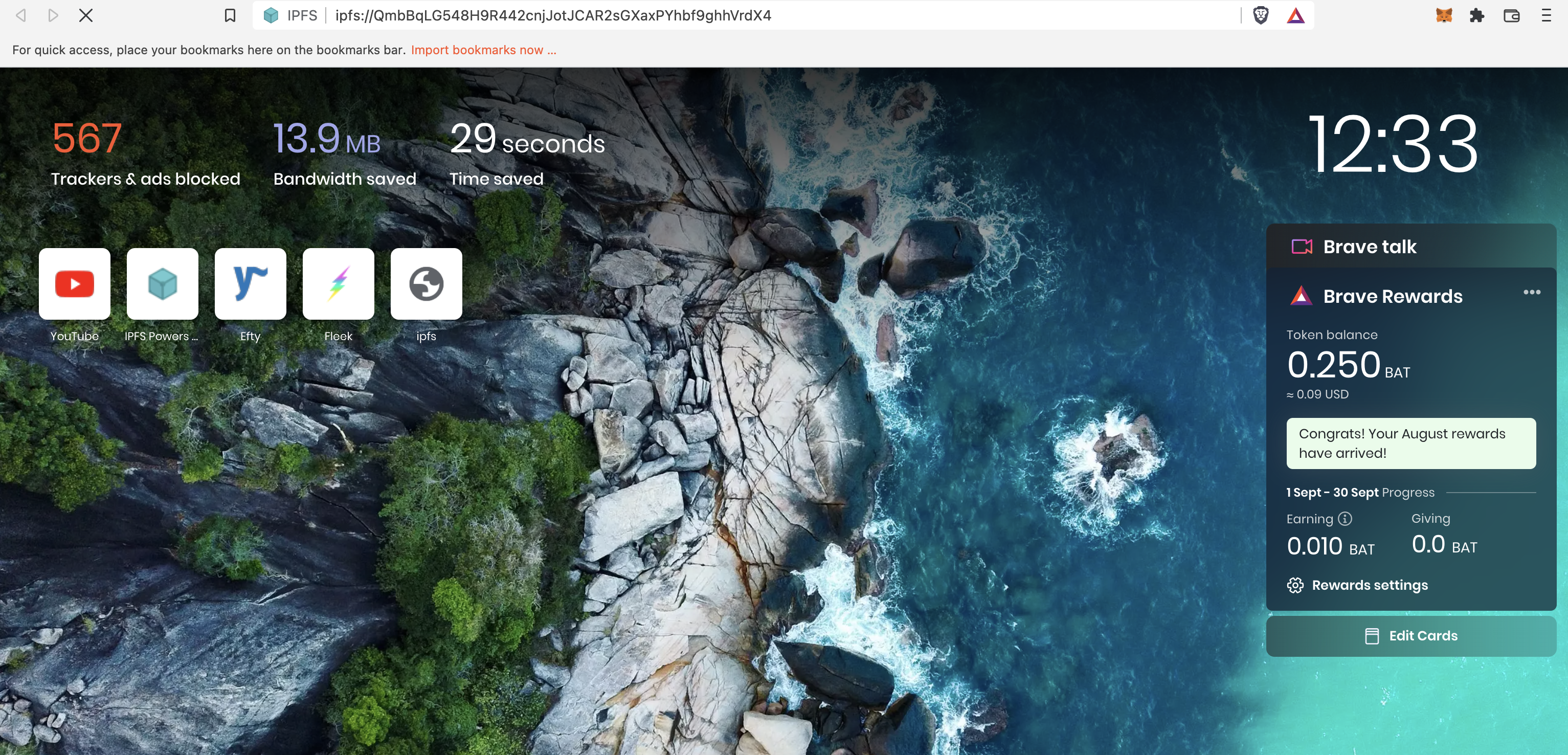Viewport: 1568px width, 755px height.
Task: Open the Brave Wallet icon
Action: tap(1511, 15)
